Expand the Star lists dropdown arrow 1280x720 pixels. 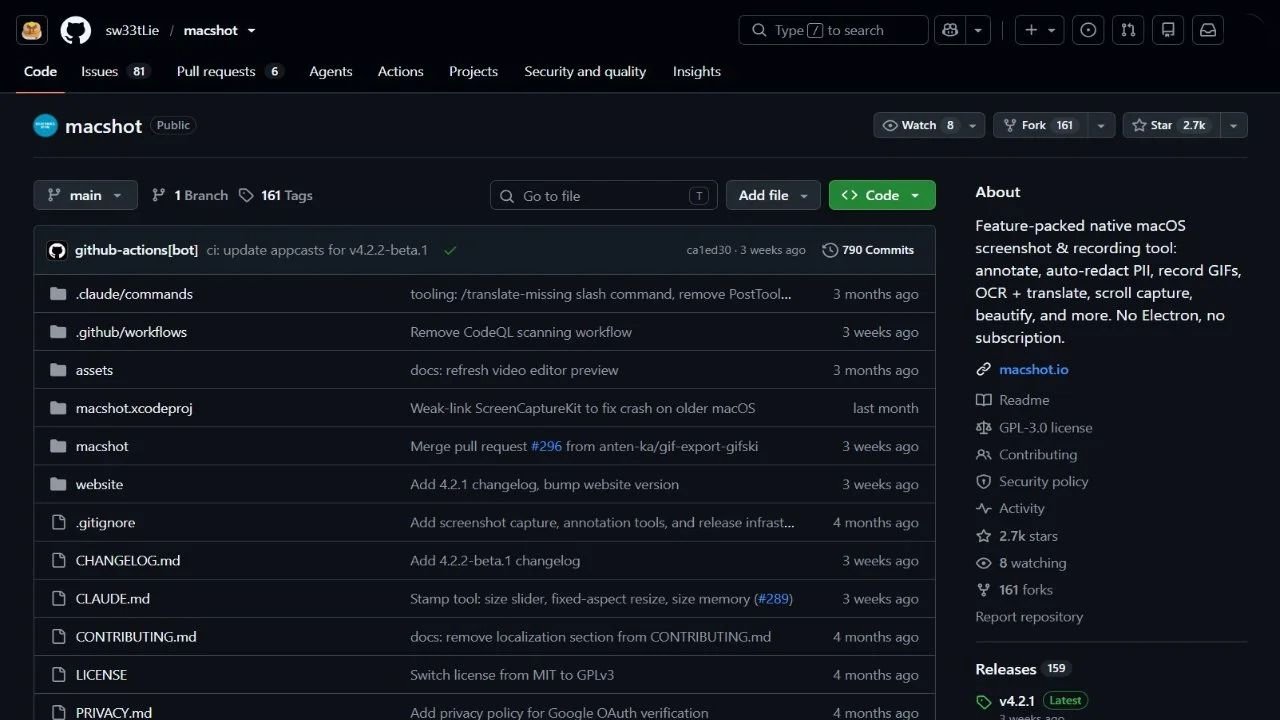[1233, 125]
